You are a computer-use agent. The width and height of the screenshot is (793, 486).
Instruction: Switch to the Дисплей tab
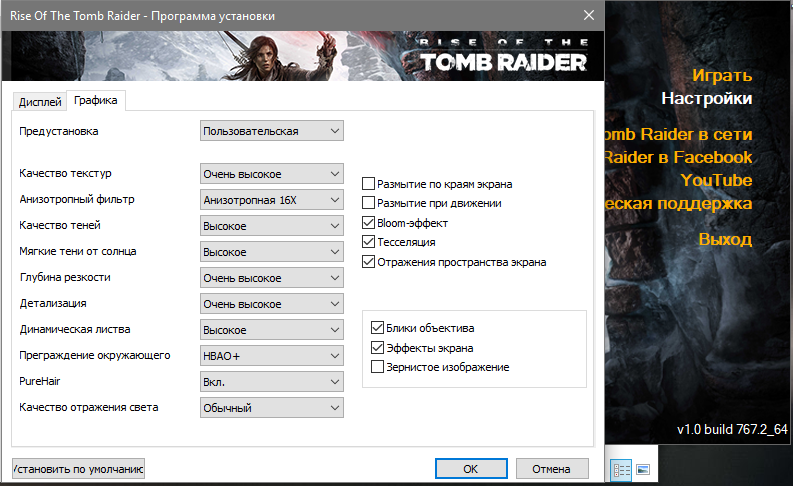[x=40, y=102]
